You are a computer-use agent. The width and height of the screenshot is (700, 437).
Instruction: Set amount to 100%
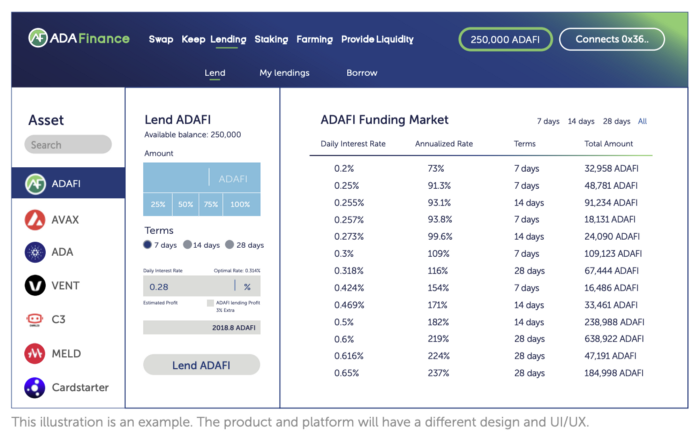(242, 204)
